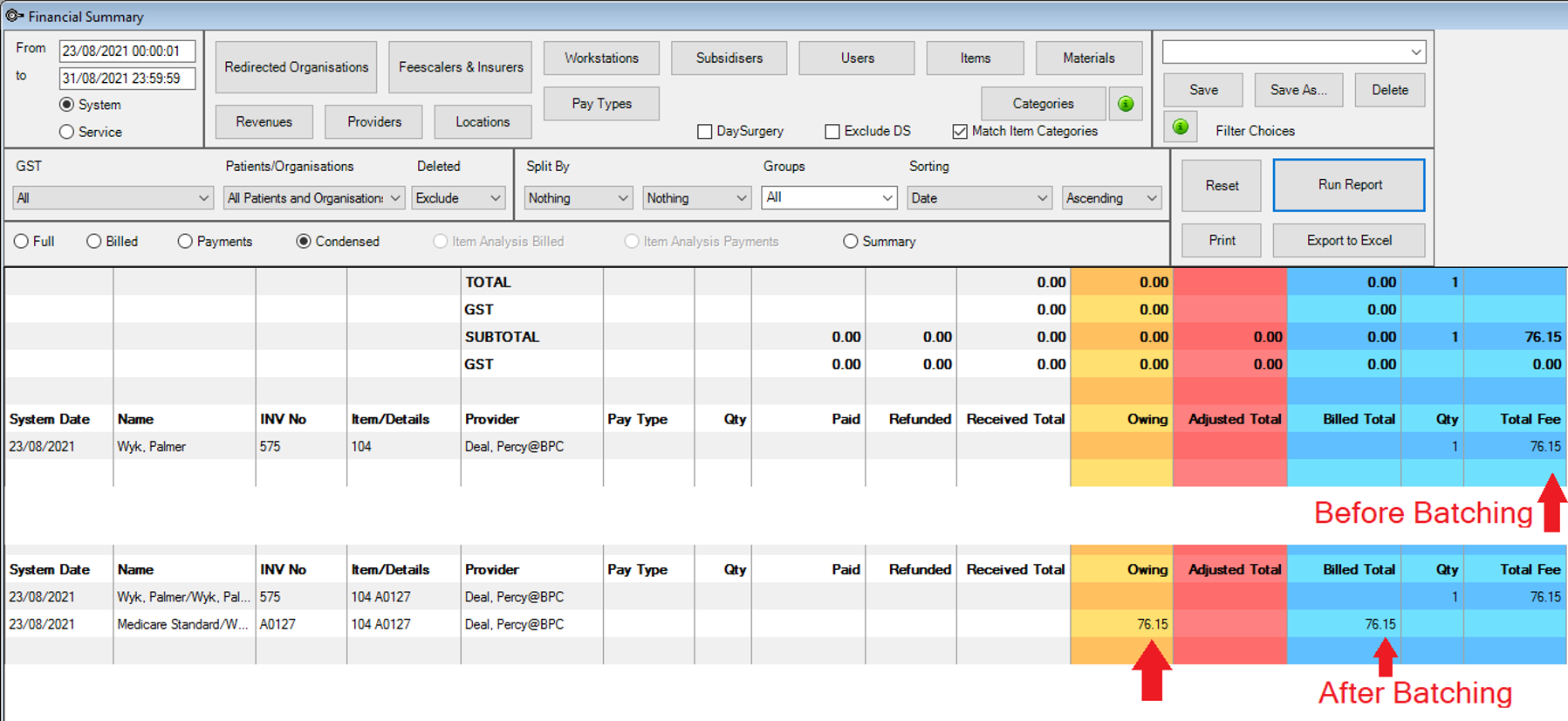Image resolution: width=1568 pixels, height=721 pixels.
Task: Choose the Billed report view option
Action: pyautogui.click(x=93, y=242)
